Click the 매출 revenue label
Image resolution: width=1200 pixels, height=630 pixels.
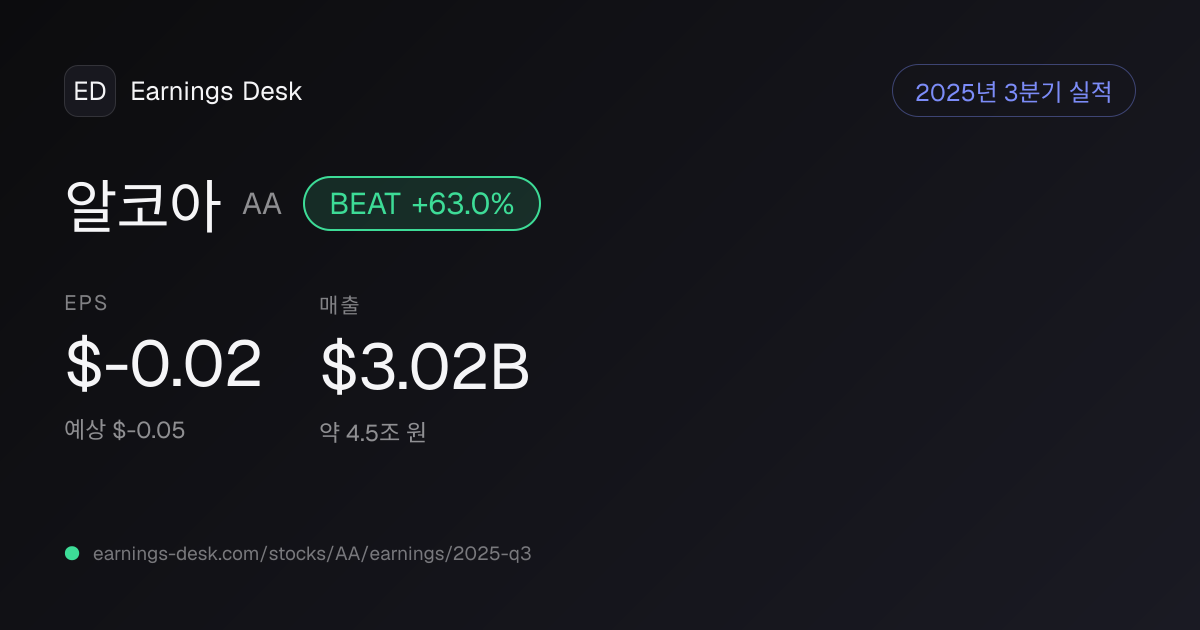[340, 305]
